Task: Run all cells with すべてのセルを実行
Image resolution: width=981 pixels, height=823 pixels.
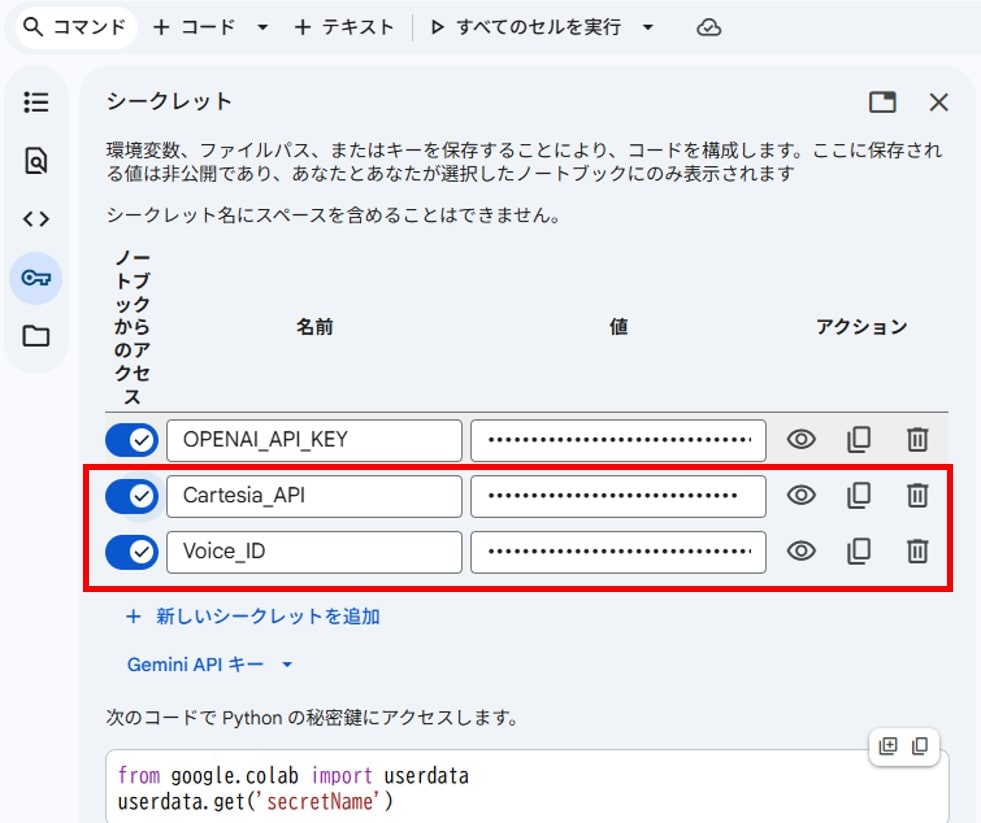Action: pos(529,27)
